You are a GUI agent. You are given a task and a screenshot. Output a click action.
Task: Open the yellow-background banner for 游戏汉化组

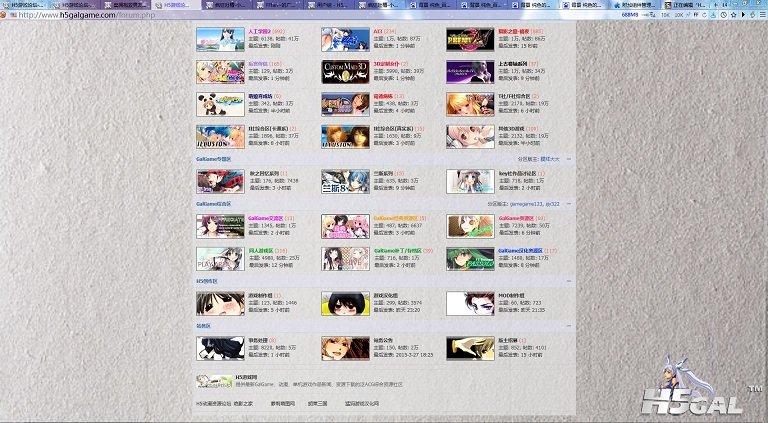[345, 304]
